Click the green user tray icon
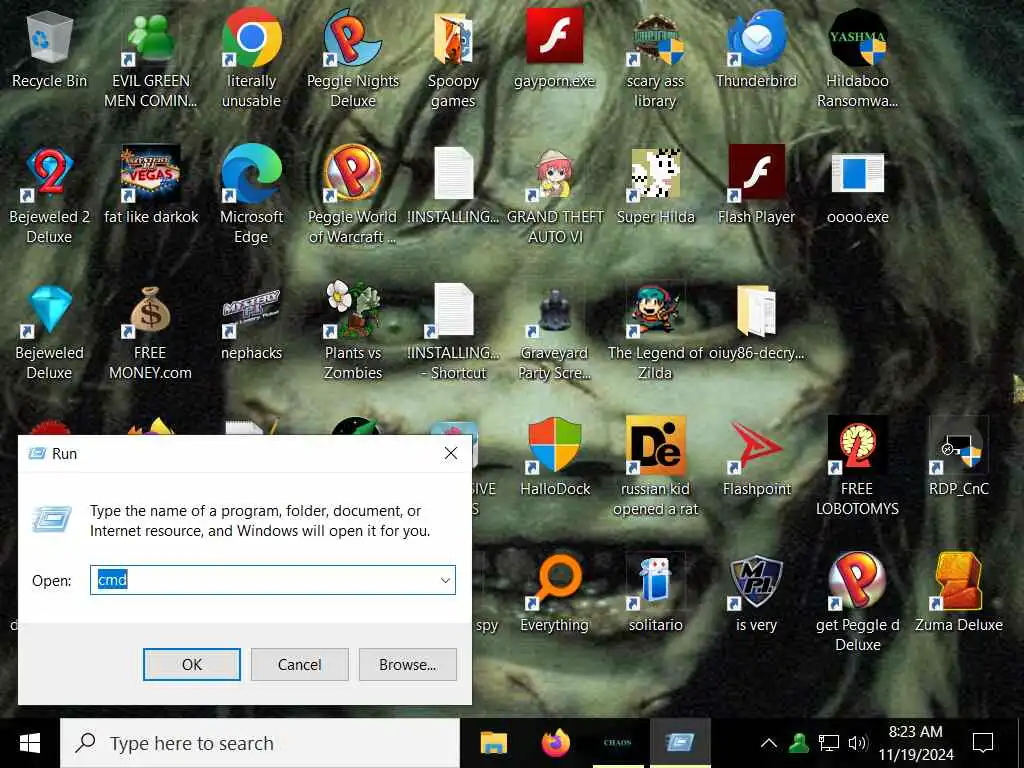This screenshot has height=768, width=1024. (x=798, y=743)
